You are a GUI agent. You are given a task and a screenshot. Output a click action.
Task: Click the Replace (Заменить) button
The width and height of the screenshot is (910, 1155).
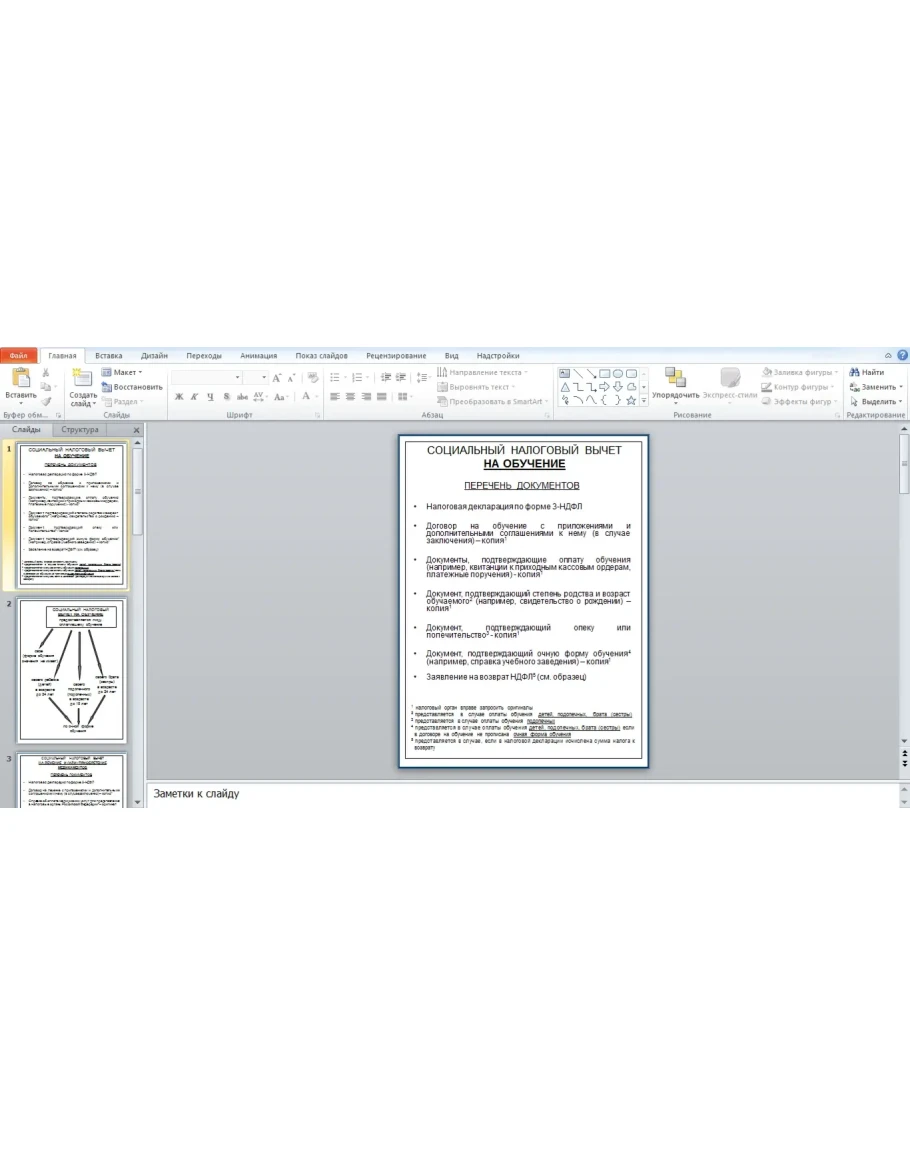[x=878, y=386]
